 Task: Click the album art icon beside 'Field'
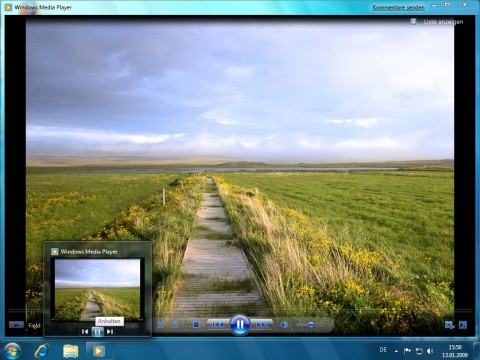coord(16,325)
